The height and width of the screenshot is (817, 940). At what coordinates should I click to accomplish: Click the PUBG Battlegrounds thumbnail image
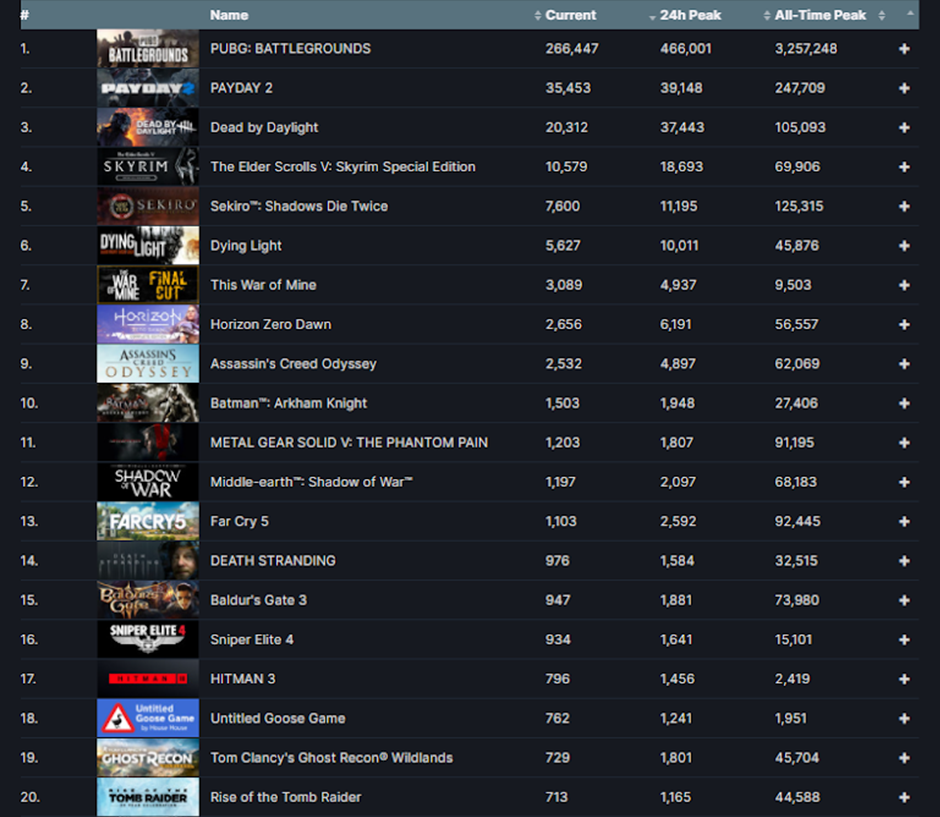click(x=148, y=49)
